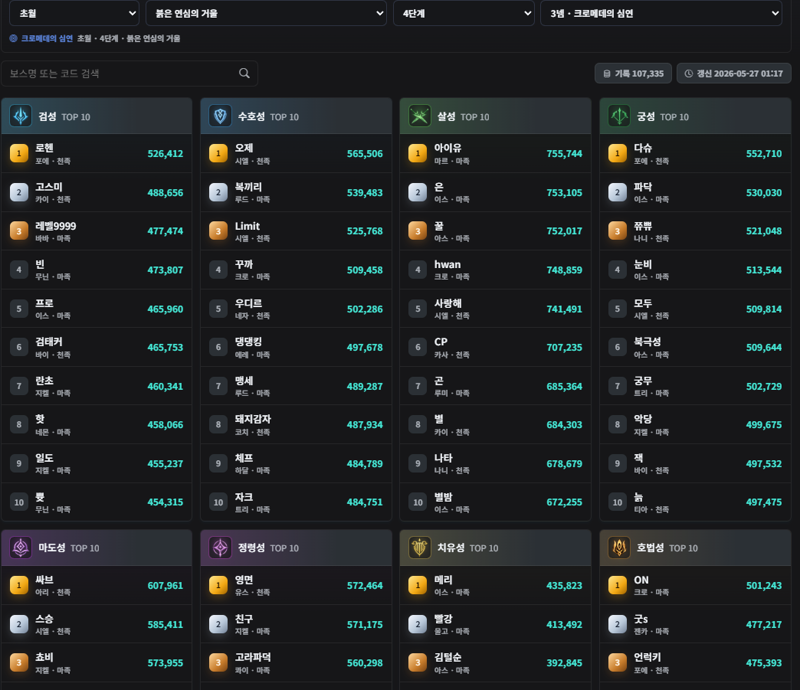Click the player name 검태커

48,341
